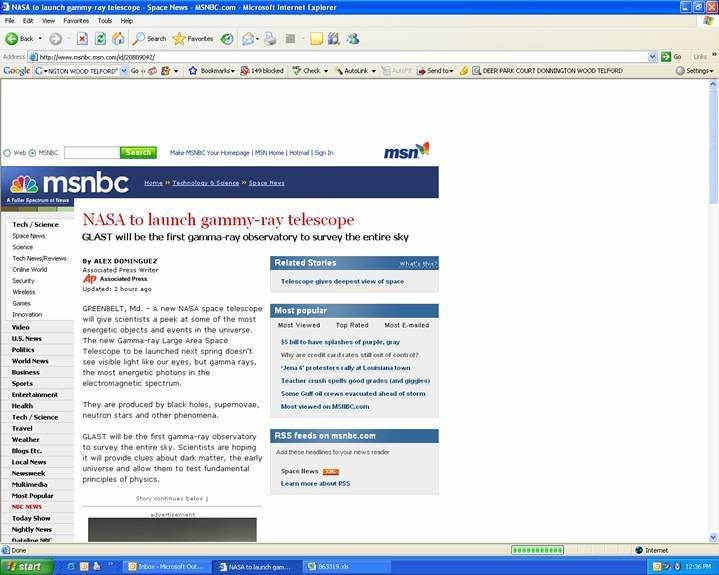The width and height of the screenshot is (719, 575).
Task: Click the Forward navigation arrow
Action: tap(55, 39)
